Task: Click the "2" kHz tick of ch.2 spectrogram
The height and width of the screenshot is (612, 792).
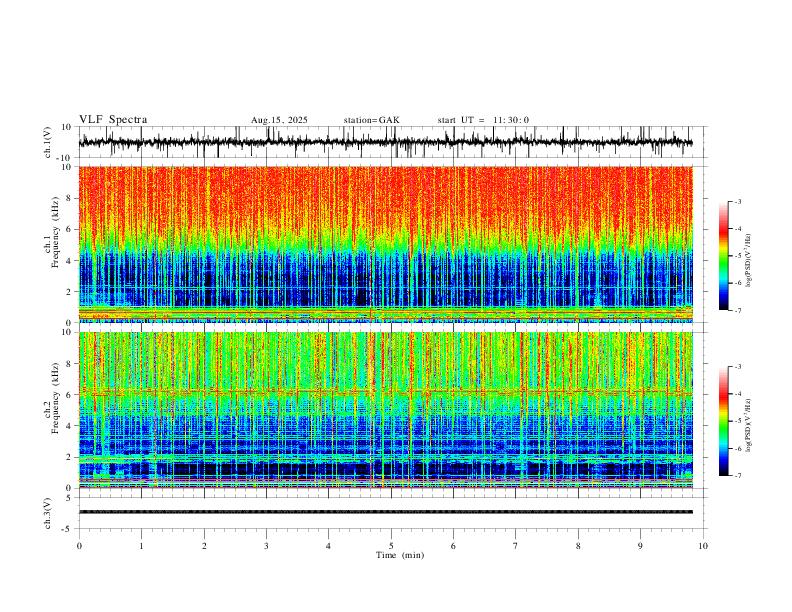Action: coord(70,457)
